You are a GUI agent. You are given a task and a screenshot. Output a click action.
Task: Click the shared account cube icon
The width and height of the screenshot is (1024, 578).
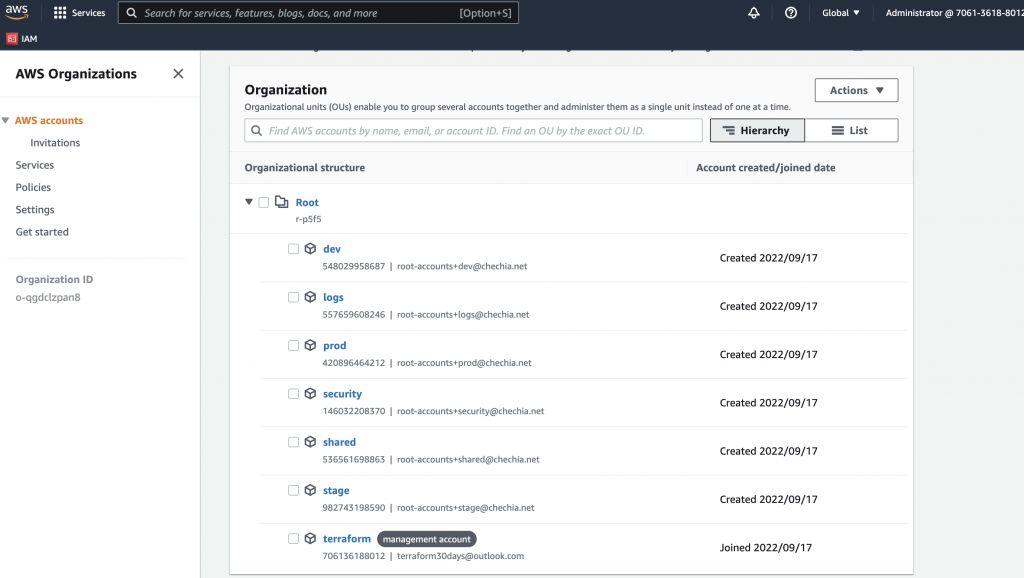point(310,442)
